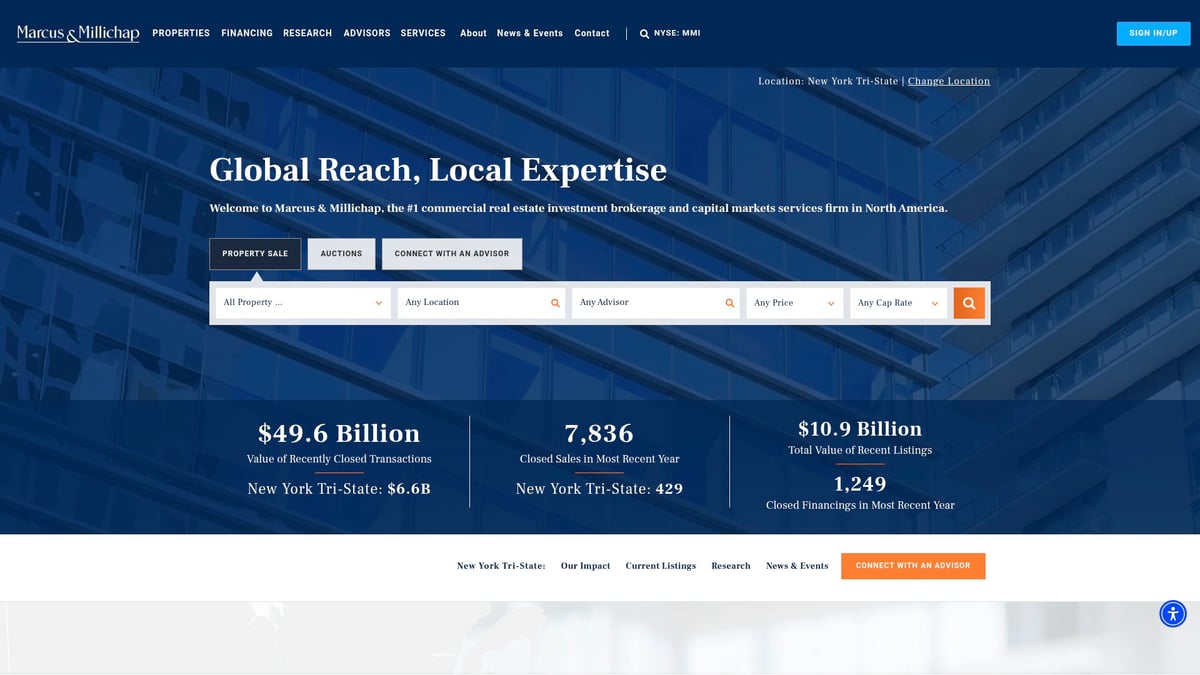Open the FINANCING menu
This screenshot has height=675, width=1200.
(x=247, y=33)
